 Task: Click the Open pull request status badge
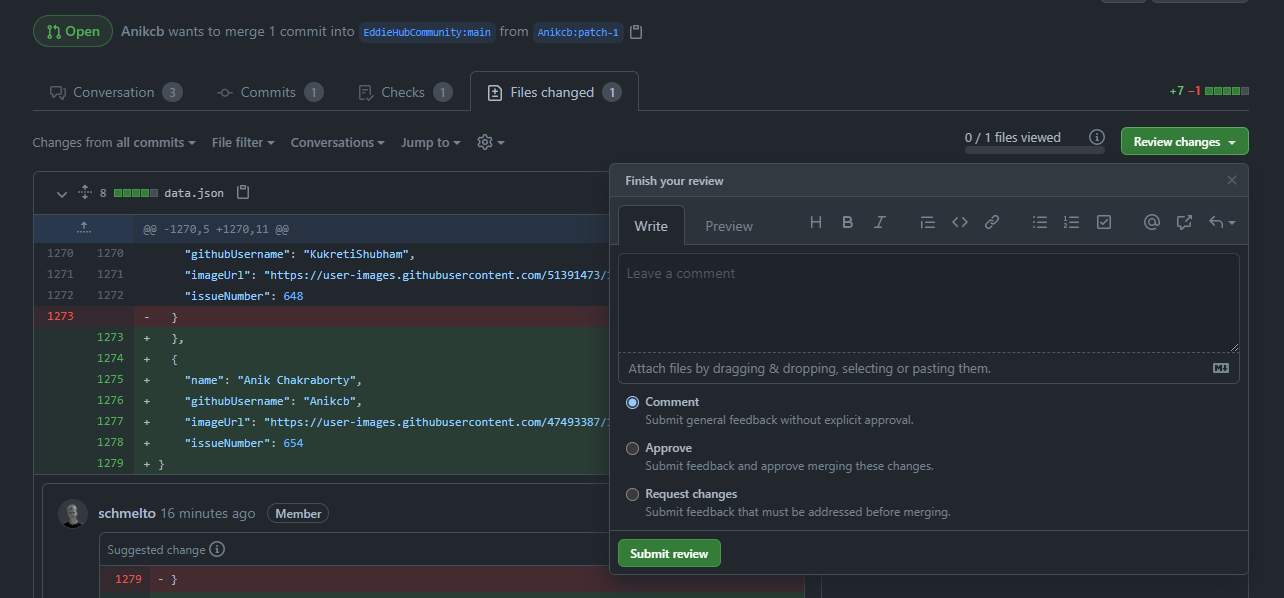73,31
